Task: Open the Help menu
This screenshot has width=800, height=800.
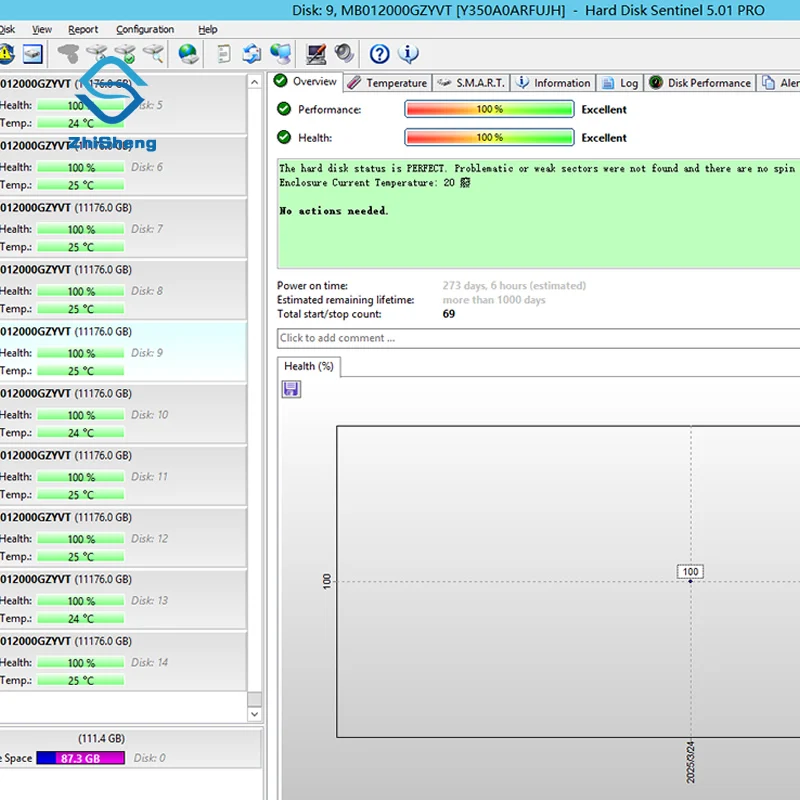Action: [x=208, y=30]
